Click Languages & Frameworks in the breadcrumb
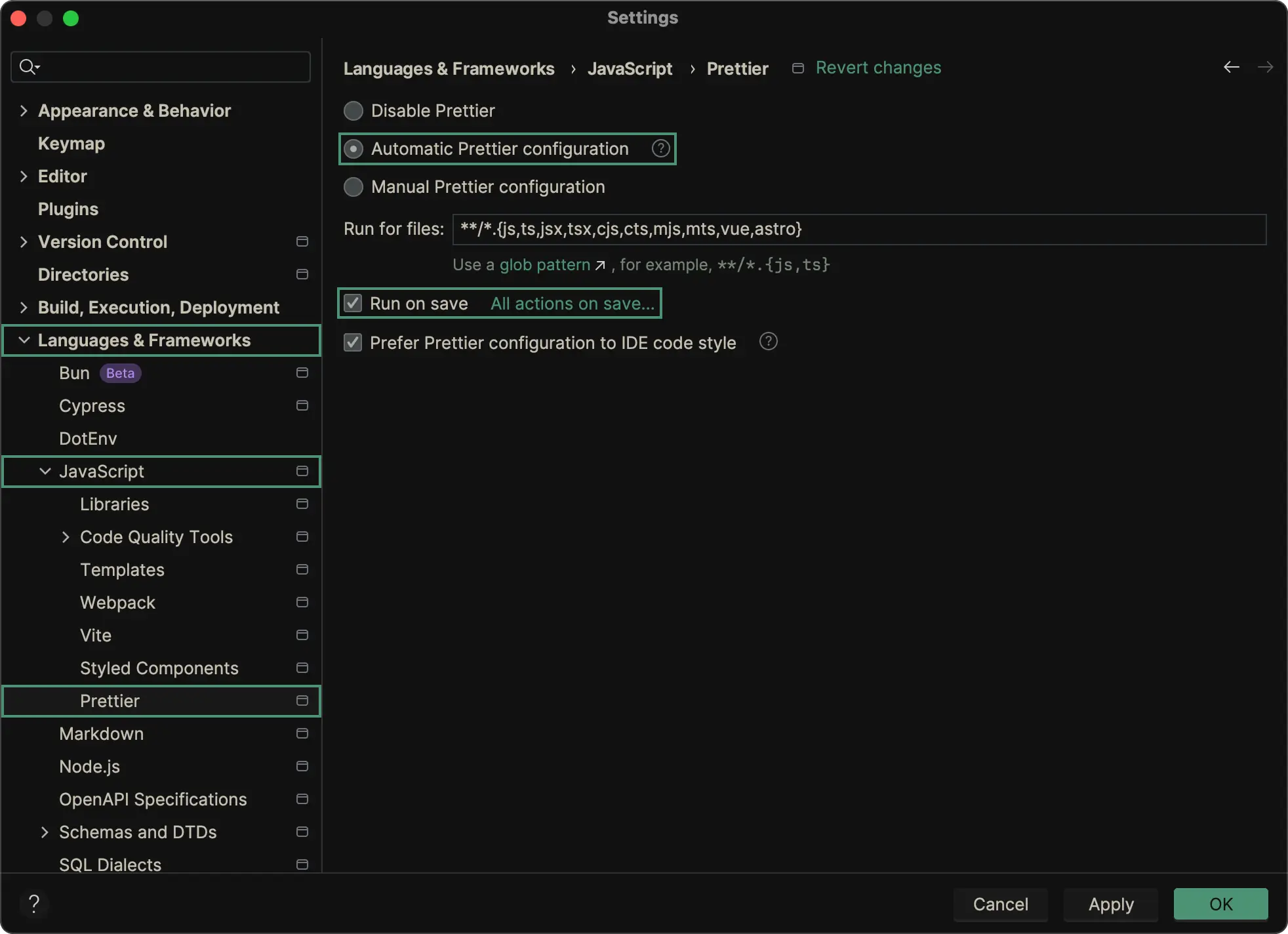 pos(449,68)
